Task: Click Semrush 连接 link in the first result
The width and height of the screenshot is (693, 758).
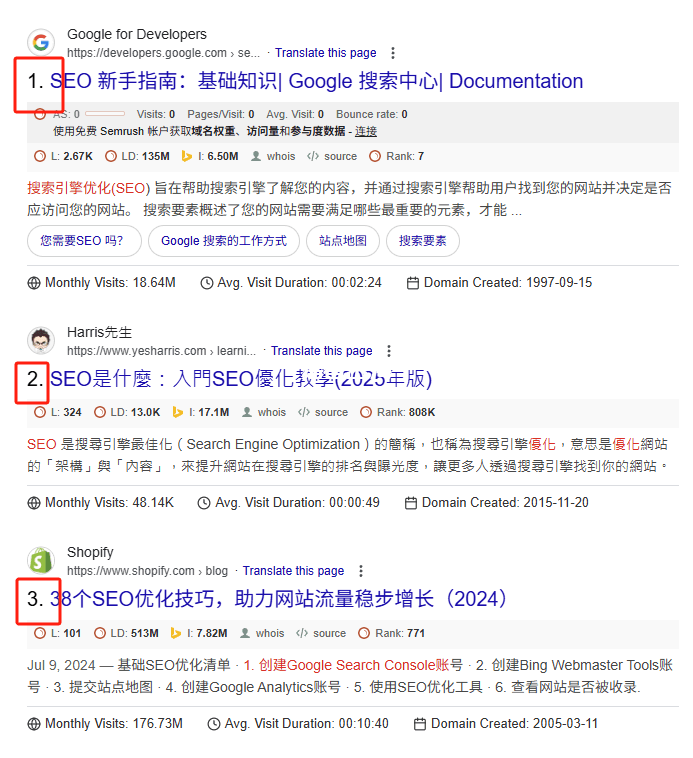Action: click(366, 131)
